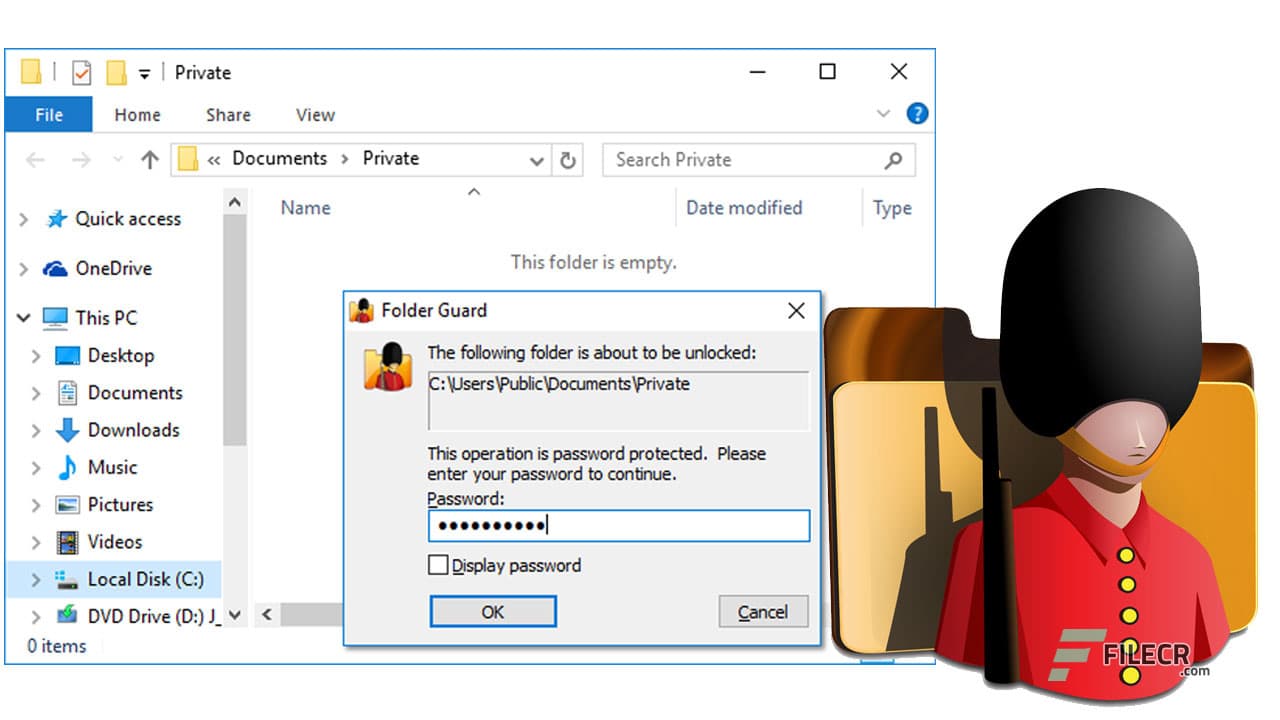Toggle the Display password option off and on
This screenshot has height=720, width=1280.
[438, 564]
